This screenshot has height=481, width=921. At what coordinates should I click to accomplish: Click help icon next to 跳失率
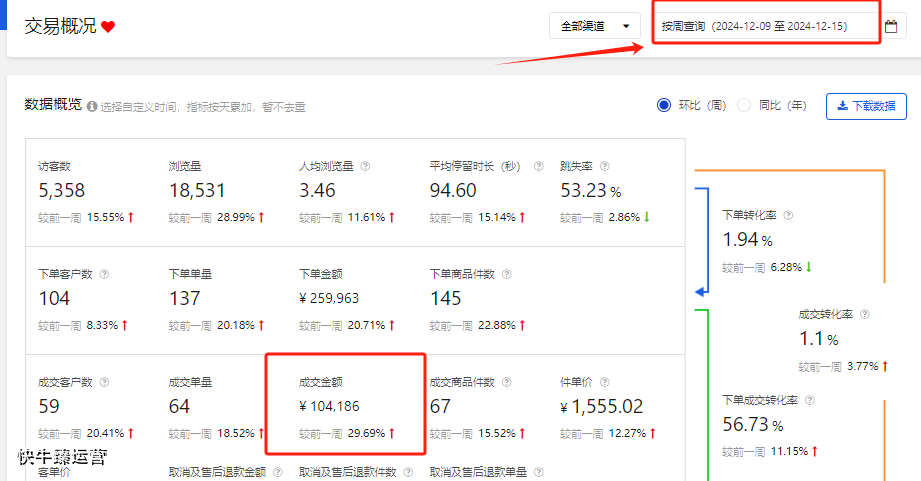pyautogui.click(x=604, y=167)
